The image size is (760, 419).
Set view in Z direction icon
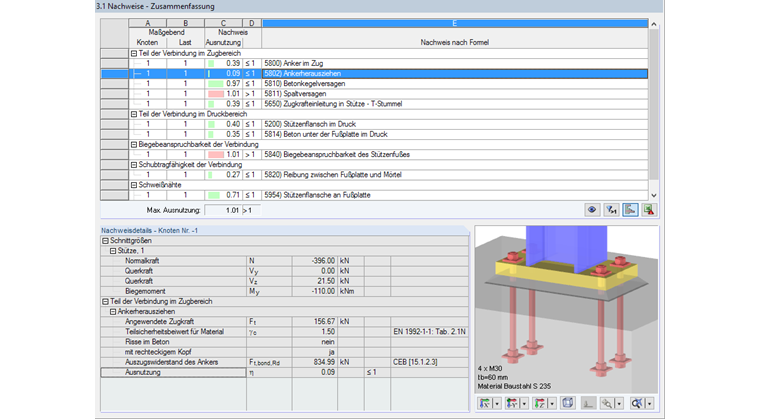(x=539, y=403)
